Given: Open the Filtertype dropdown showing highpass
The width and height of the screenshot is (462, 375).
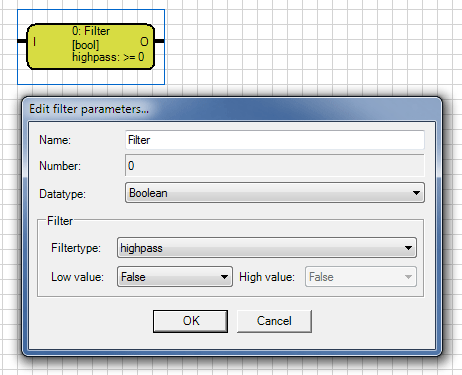Looking at the screenshot, I should click(x=267, y=248).
